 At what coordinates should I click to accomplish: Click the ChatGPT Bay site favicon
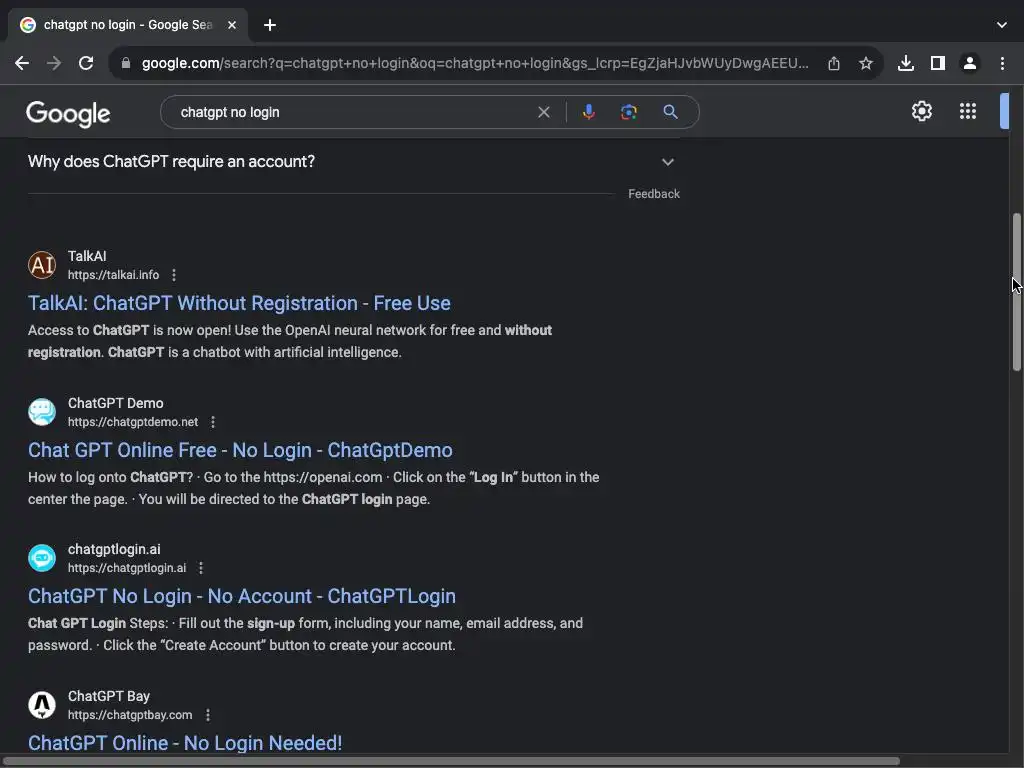[42, 705]
